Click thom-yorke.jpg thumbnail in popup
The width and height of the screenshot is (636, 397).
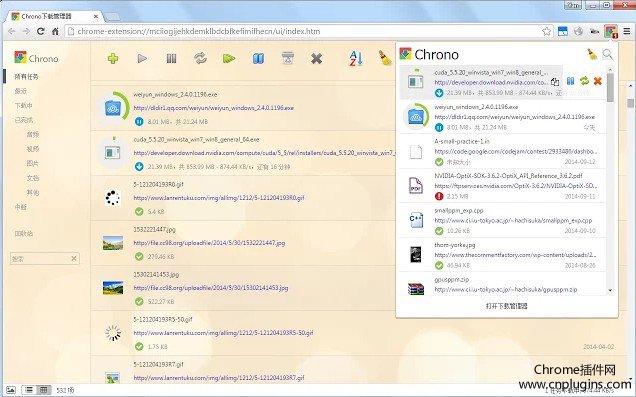416,254
